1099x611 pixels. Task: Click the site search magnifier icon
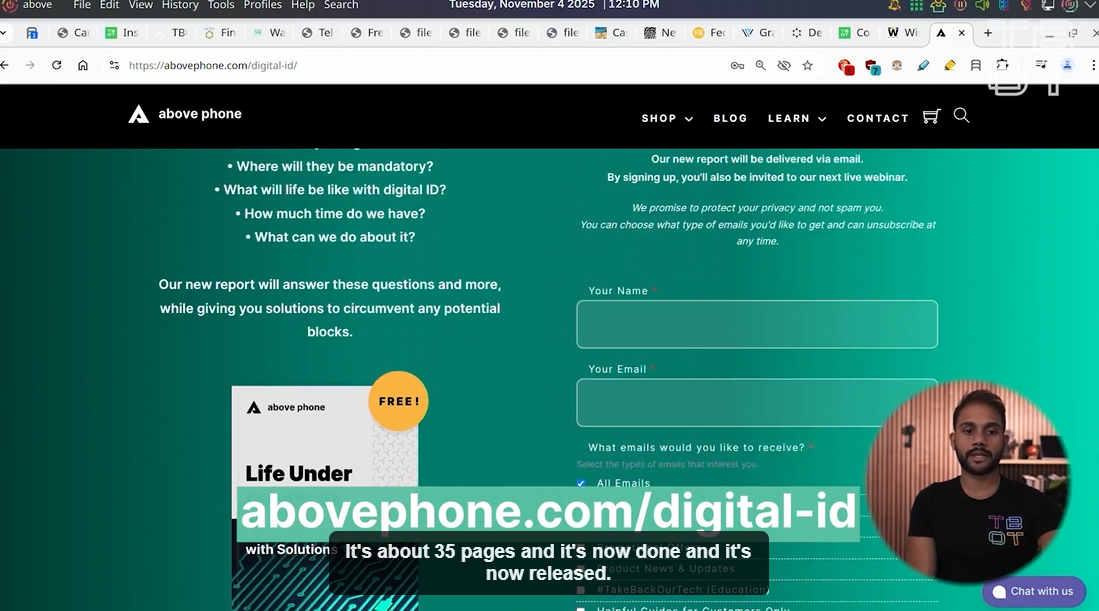pyautogui.click(x=961, y=116)
